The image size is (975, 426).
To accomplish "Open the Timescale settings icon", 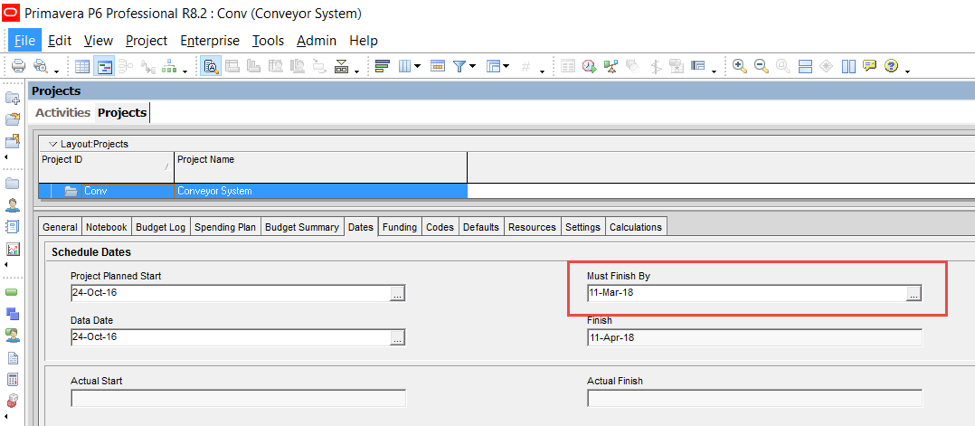I will pyautogui.click(x=438, y=67).
